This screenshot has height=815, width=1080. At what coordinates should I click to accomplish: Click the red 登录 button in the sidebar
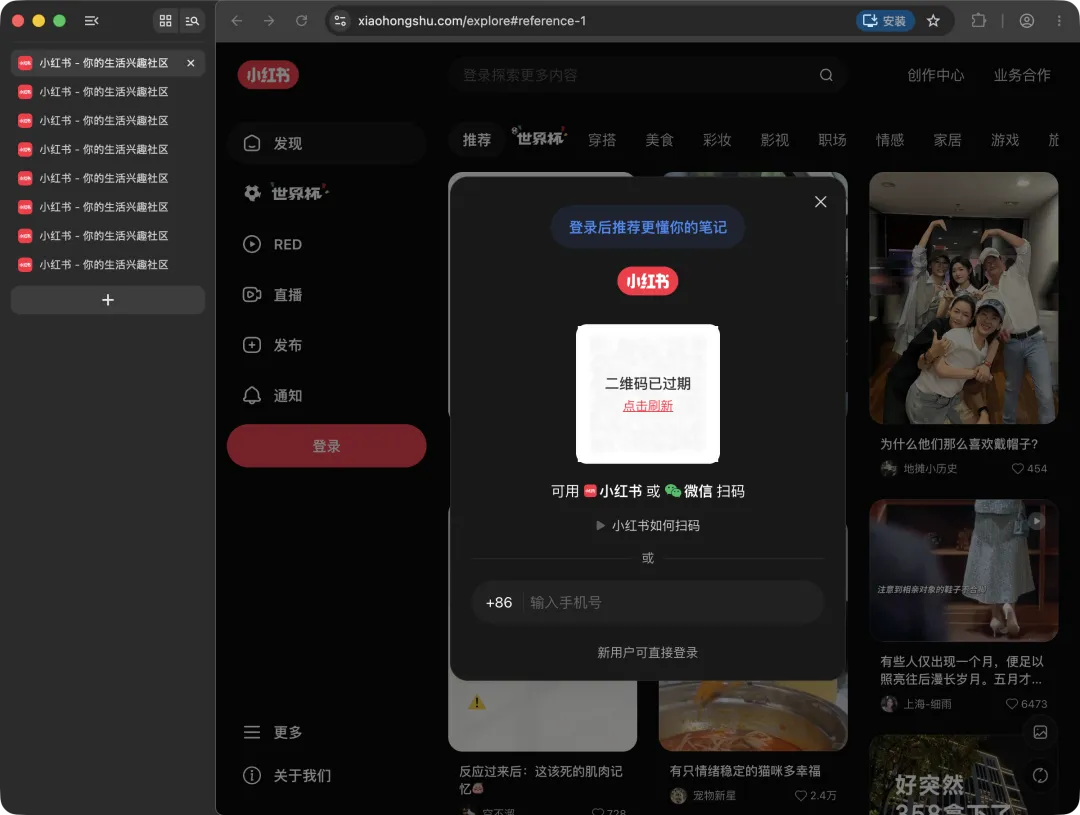pyautogui.click(x=326, y=446)
